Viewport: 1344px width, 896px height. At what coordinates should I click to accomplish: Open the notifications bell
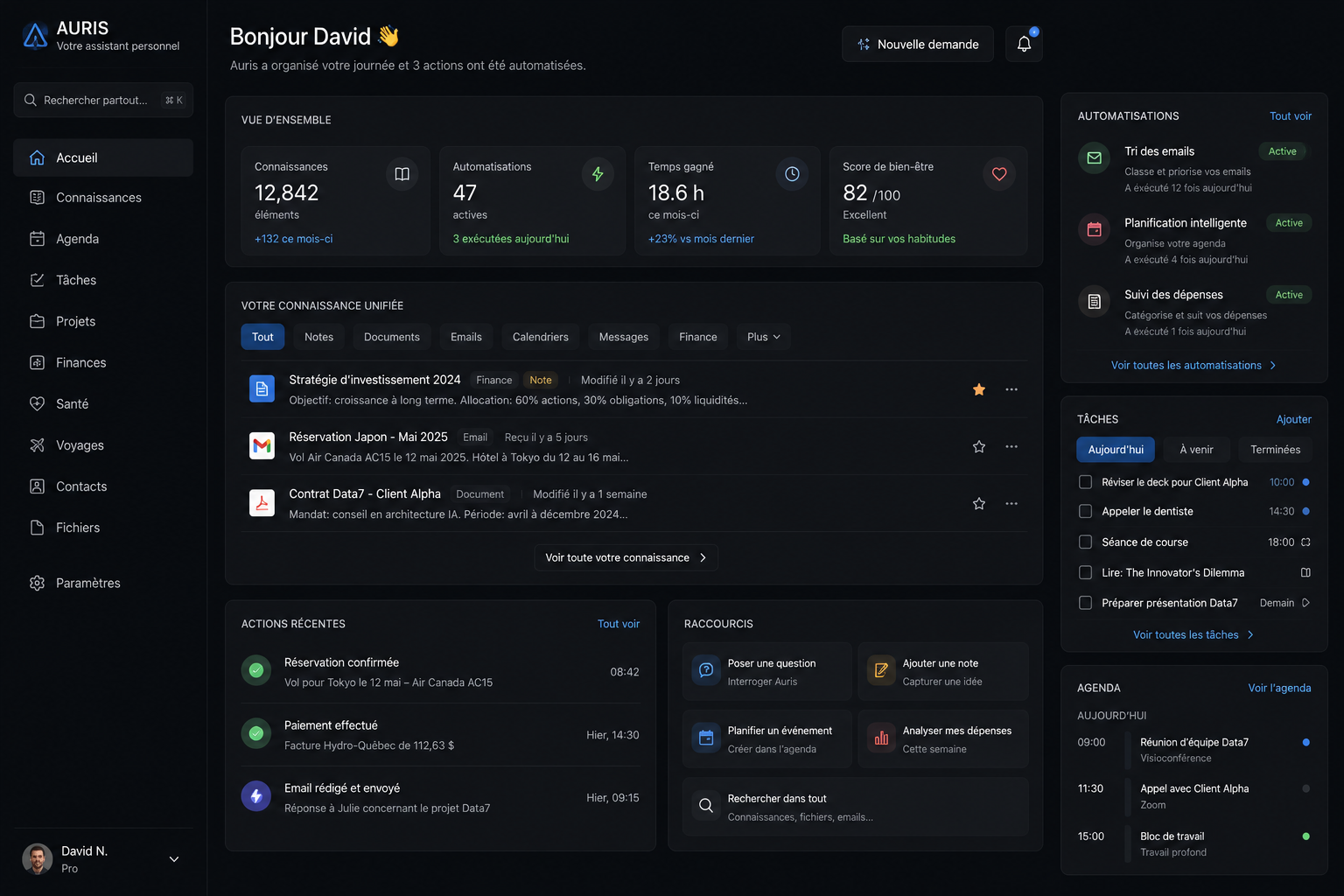(x=1024, y=44)
